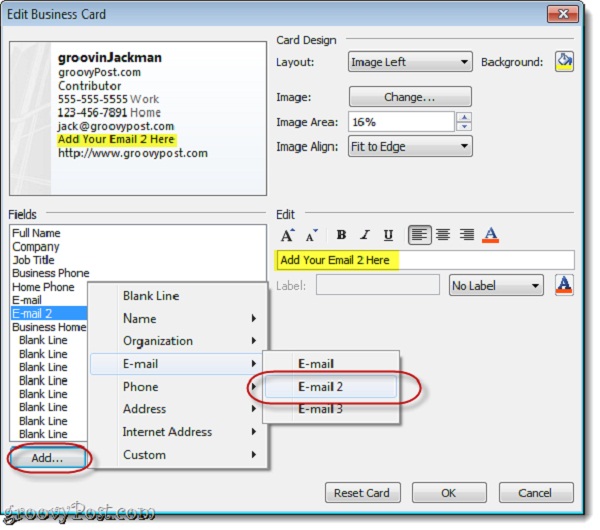Toggle bold formatting in Edit section

[341, 235]
